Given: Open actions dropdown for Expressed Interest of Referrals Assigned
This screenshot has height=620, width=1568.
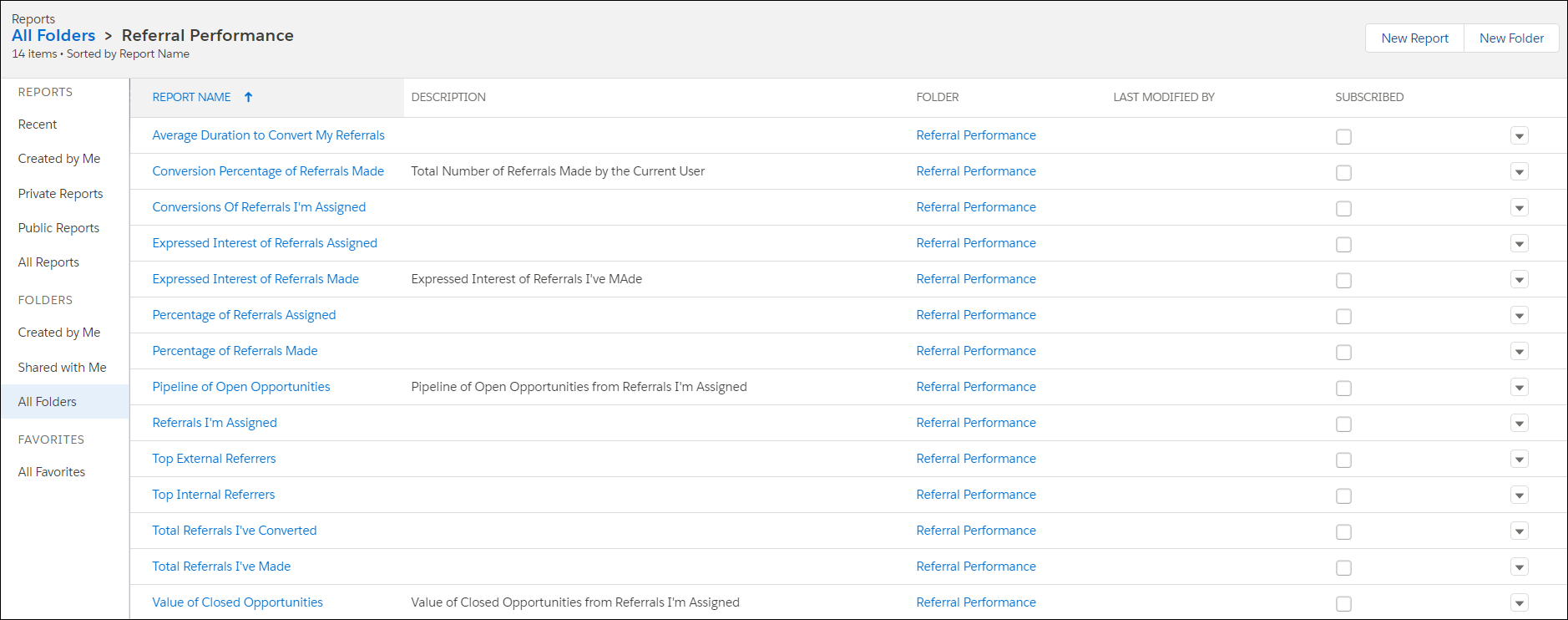Looking at the screenshot, I should 1520,244.
